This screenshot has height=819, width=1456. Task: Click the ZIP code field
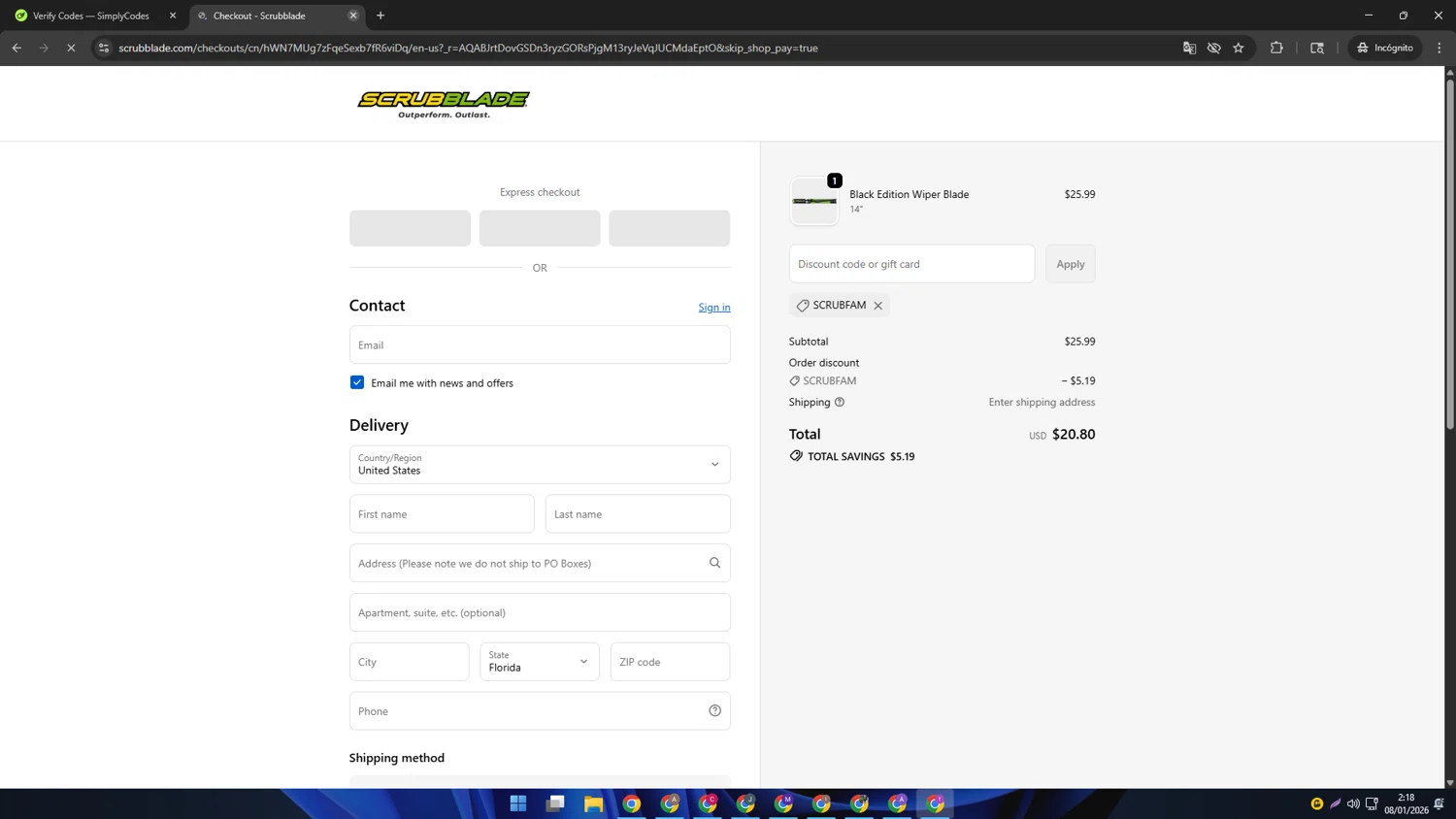click(670, 662)
